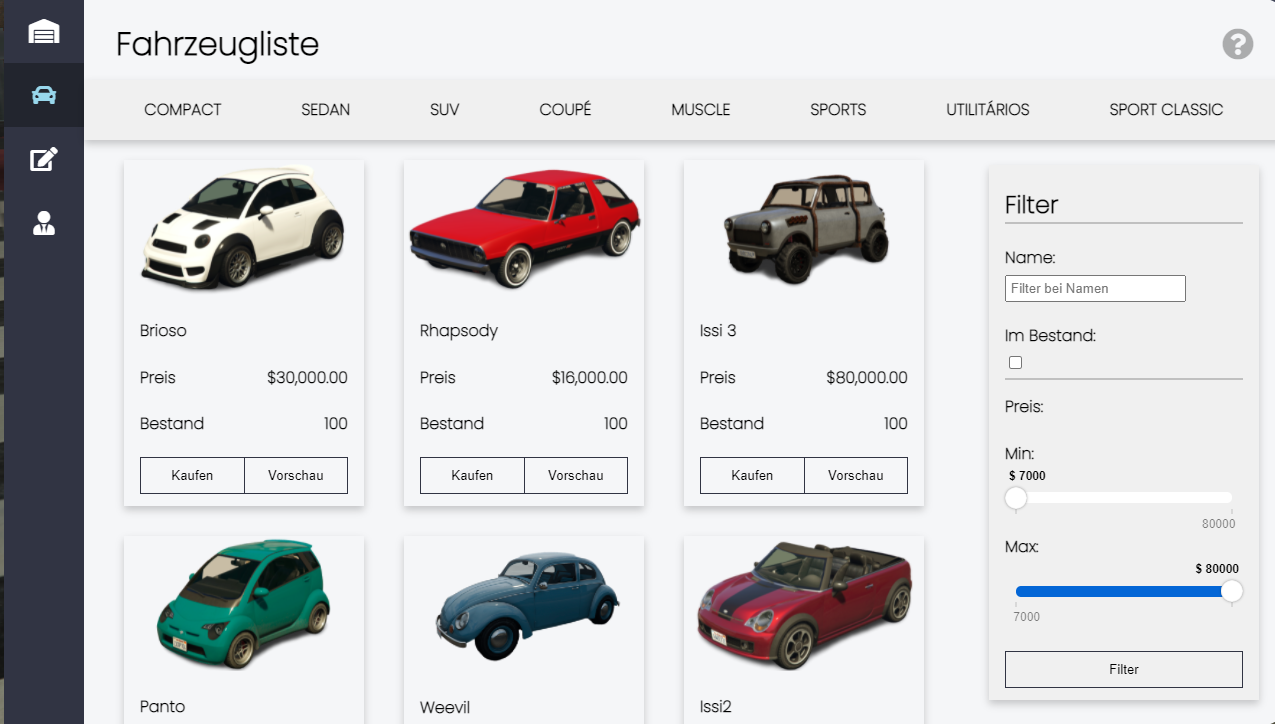Image resolution: width=1275 pixels, height=724 pixels.
Task: Select the blue Weevil car thumbnail
Action: [x=524, y=606]
